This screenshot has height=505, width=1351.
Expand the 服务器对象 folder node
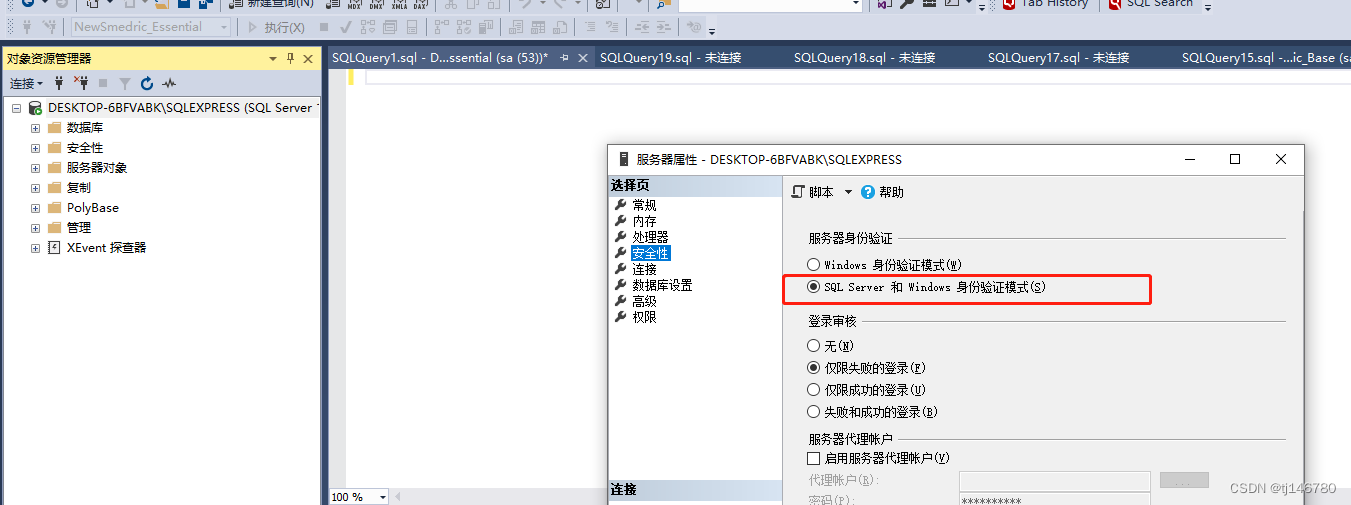pyautogui.click(x=36, y=168)
